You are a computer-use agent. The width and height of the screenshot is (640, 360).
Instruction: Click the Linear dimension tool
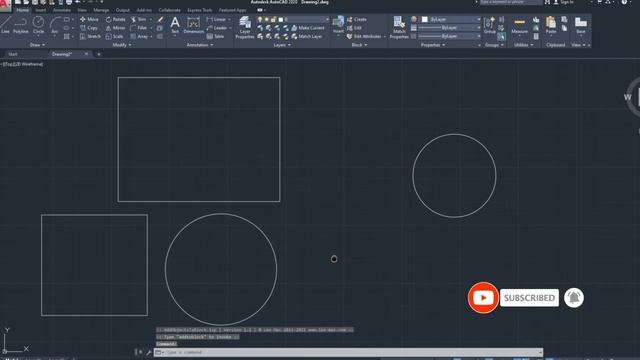[216, 19]
